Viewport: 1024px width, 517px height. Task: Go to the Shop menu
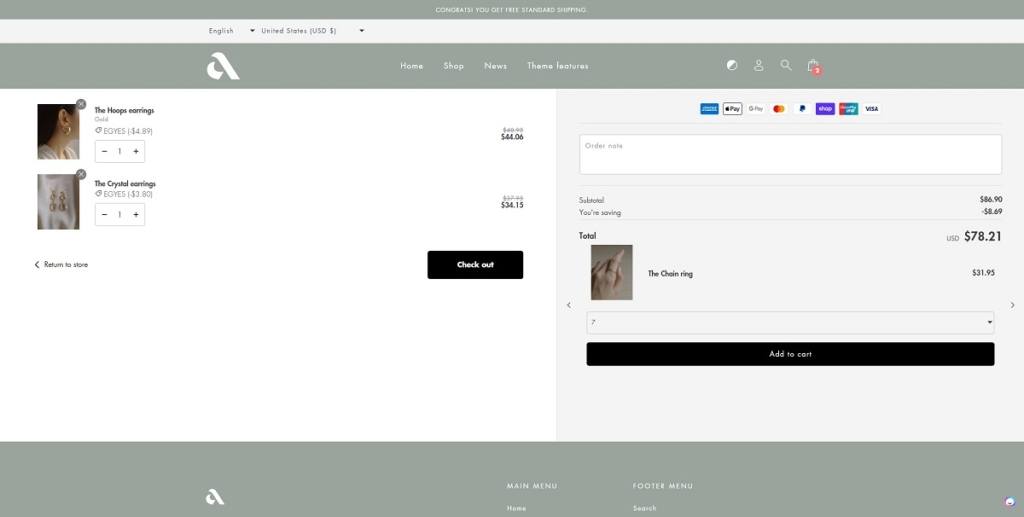(x=454, y=66)
